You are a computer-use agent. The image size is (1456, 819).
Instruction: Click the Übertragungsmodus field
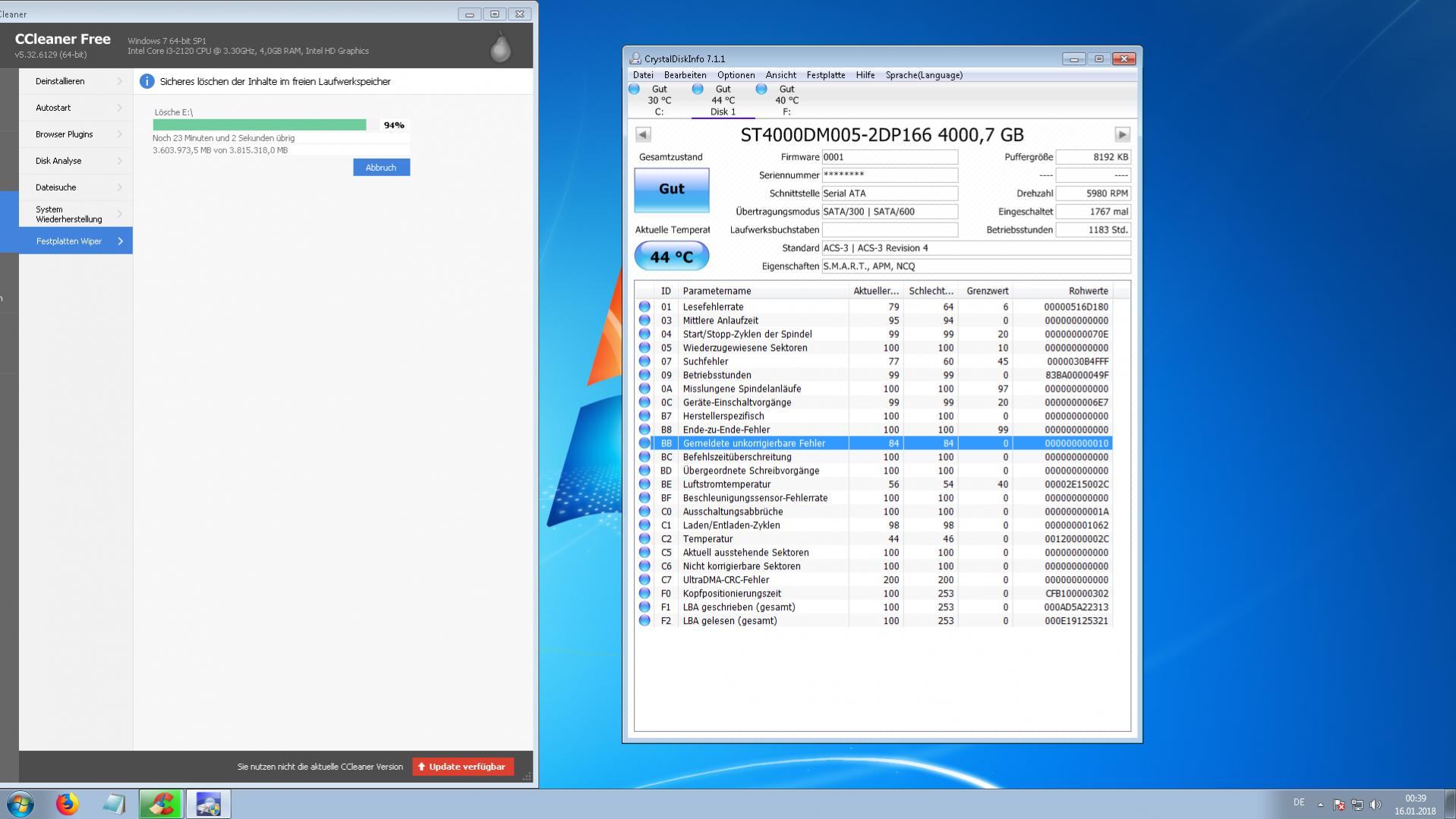point(890,212)
